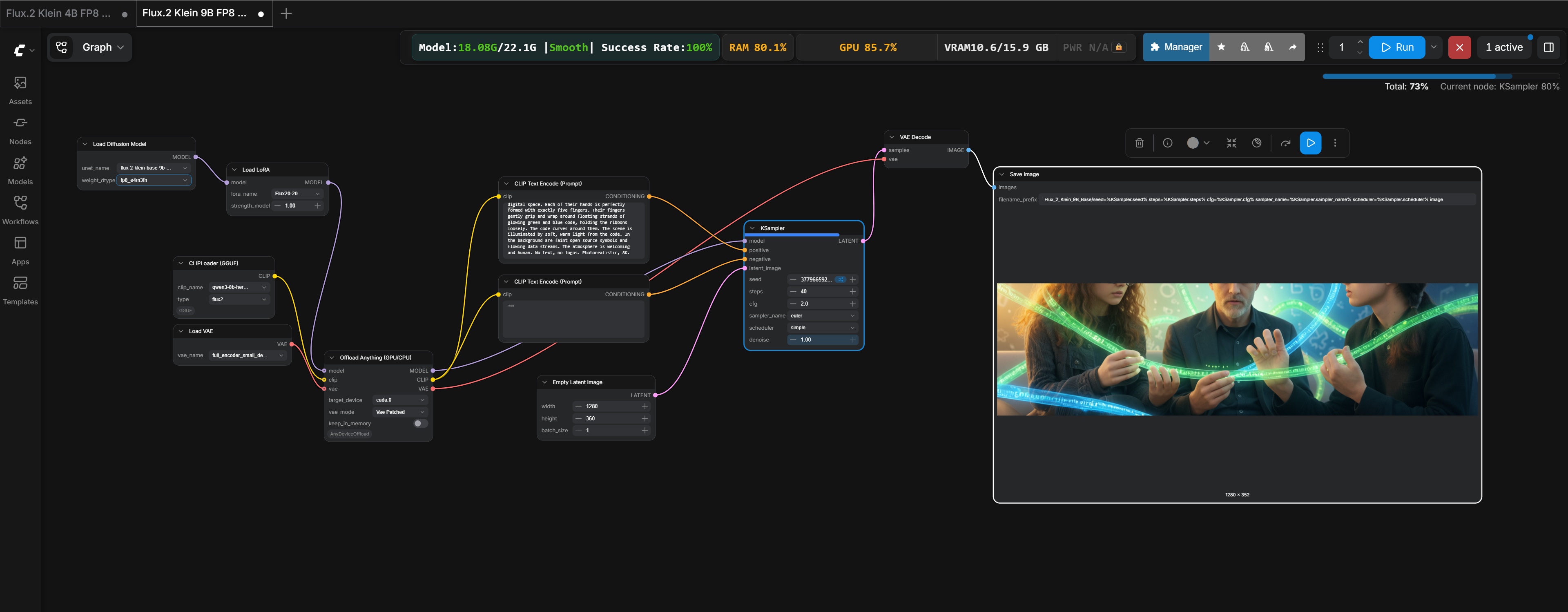Increment the queue batch count arrow
Viewport: 1568px width, 612px height.
[x=1360, y=42]
